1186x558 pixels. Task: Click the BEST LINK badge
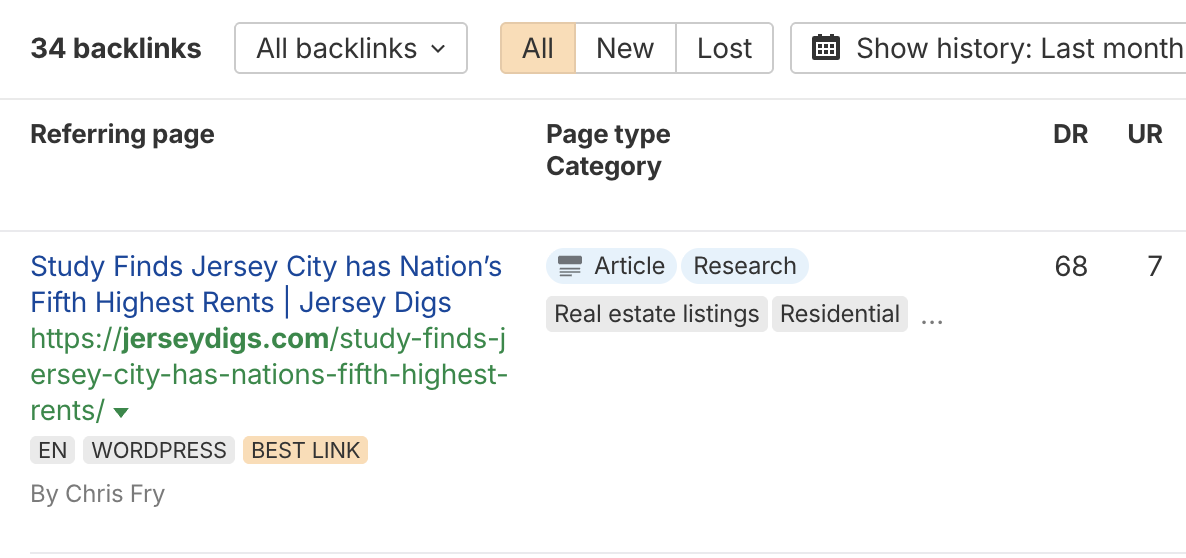point(305,450)
